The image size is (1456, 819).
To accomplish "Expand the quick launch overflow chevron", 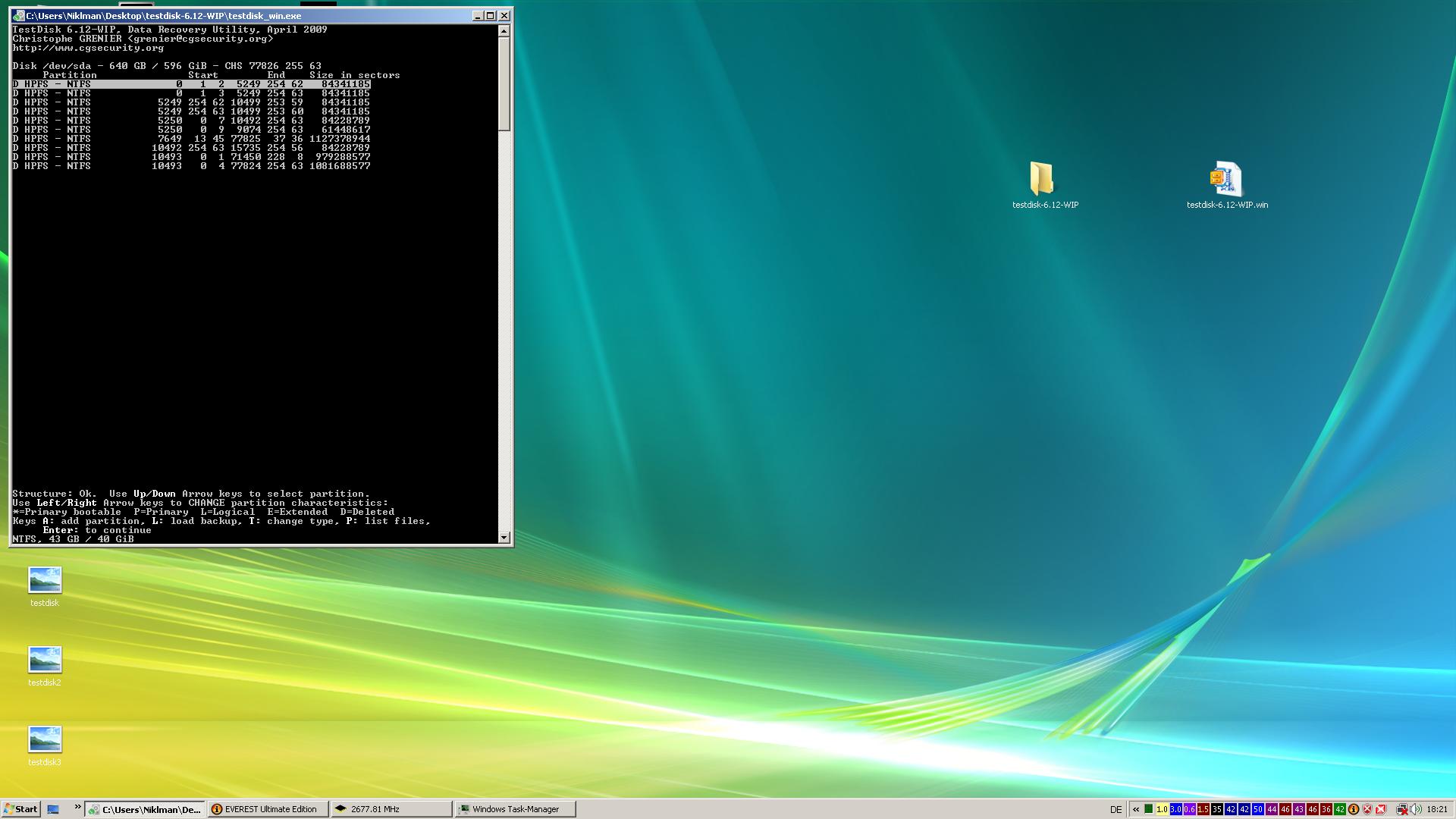I will point(77,808).
